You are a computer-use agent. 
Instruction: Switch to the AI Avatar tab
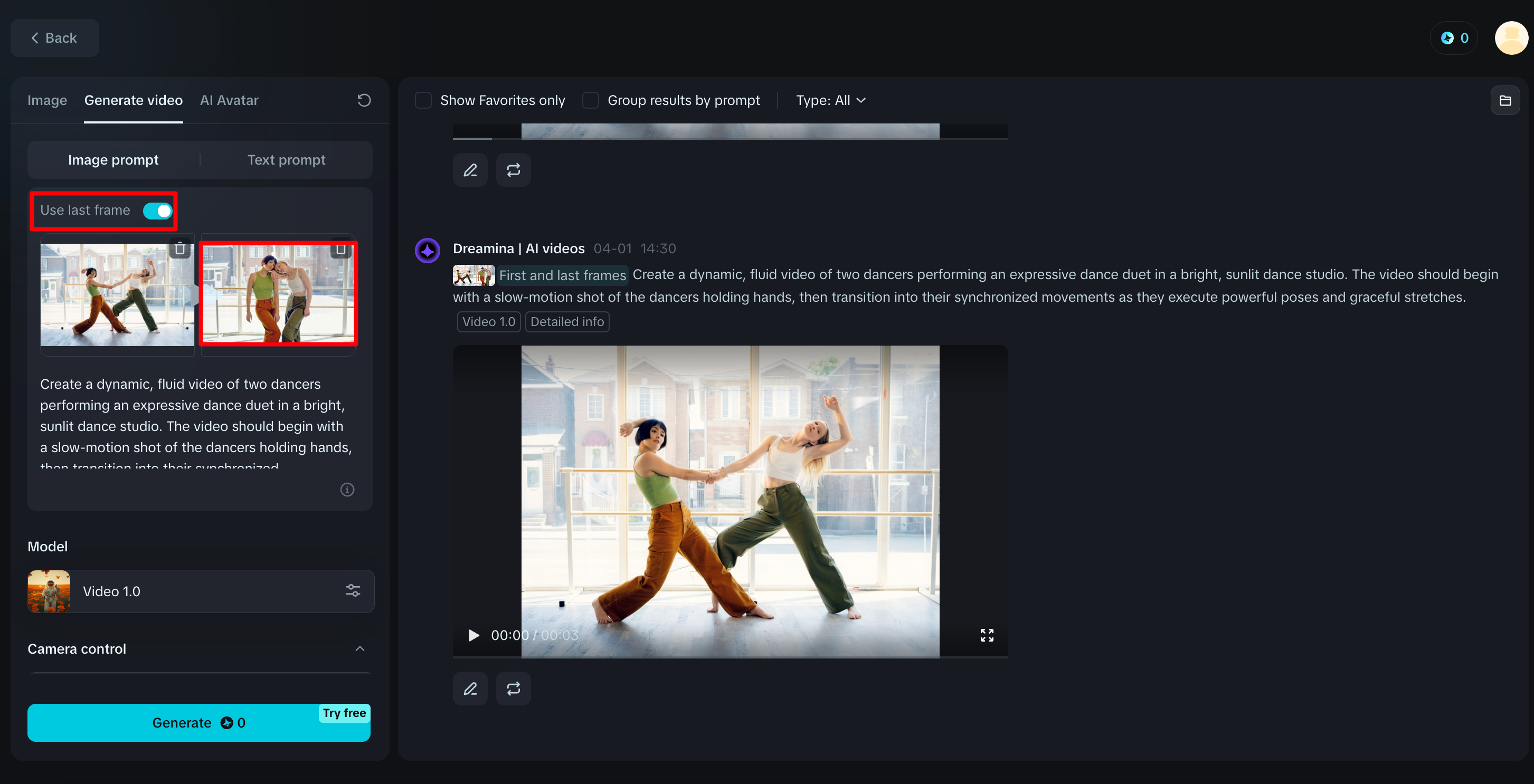[229, 100]
